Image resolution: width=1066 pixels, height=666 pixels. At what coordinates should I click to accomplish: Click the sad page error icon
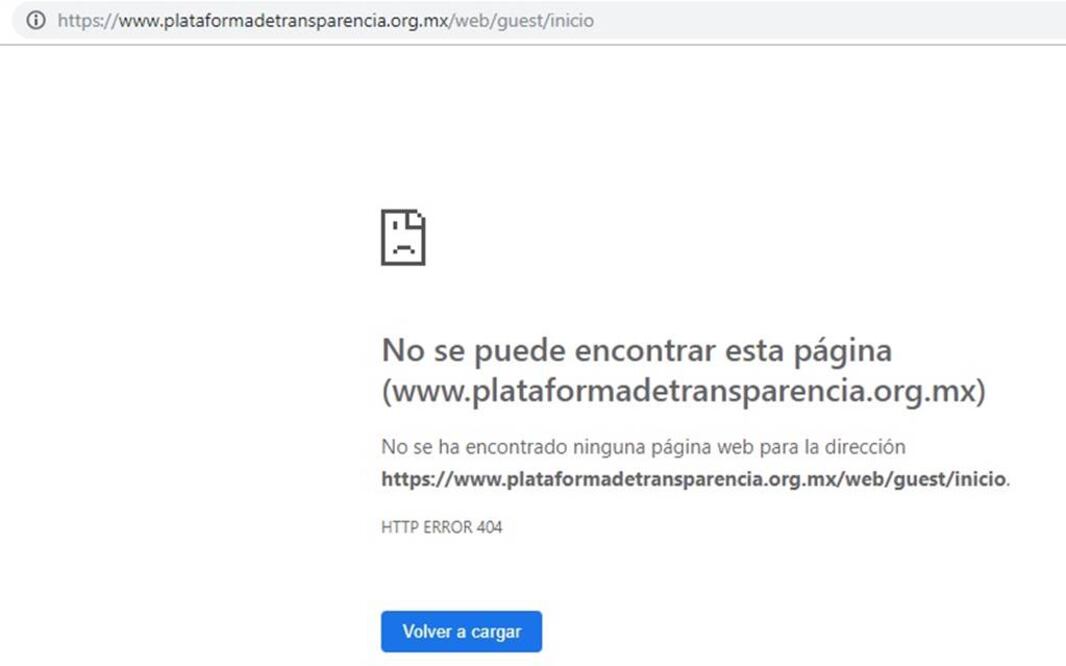click(403, 237)
